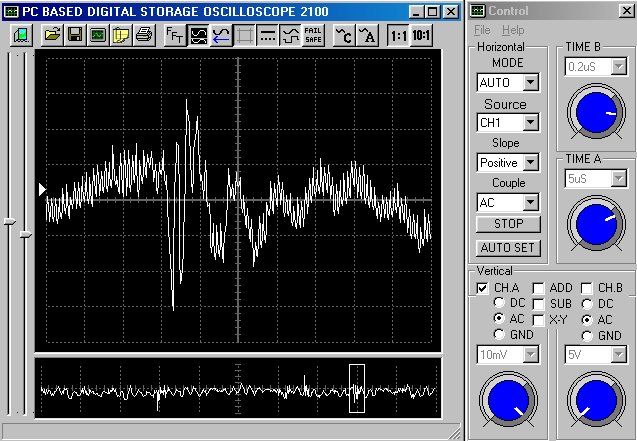Open the Help menu in Control window
The image size is (637, 441).
click(513, 30)
